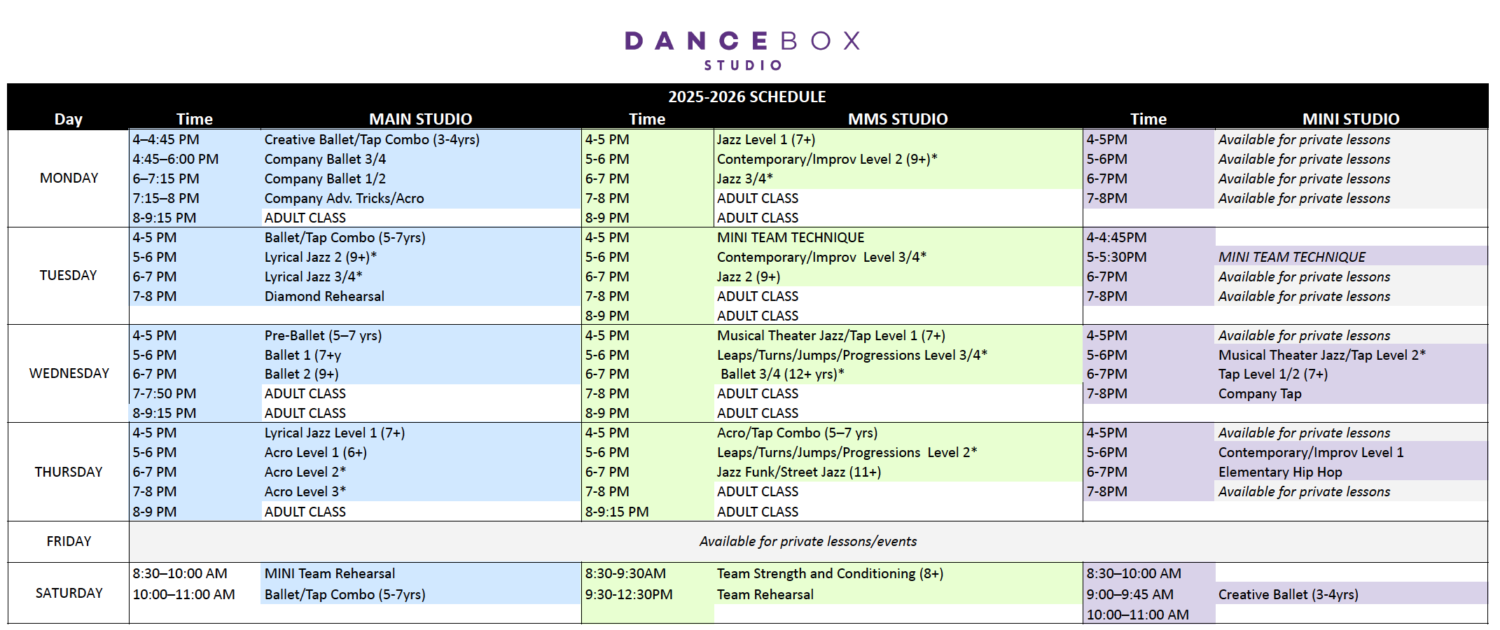The width and height of the screenshot is (1500, 630).
Task: Select the WEDNESDAY row label
Action: point(69,374)
